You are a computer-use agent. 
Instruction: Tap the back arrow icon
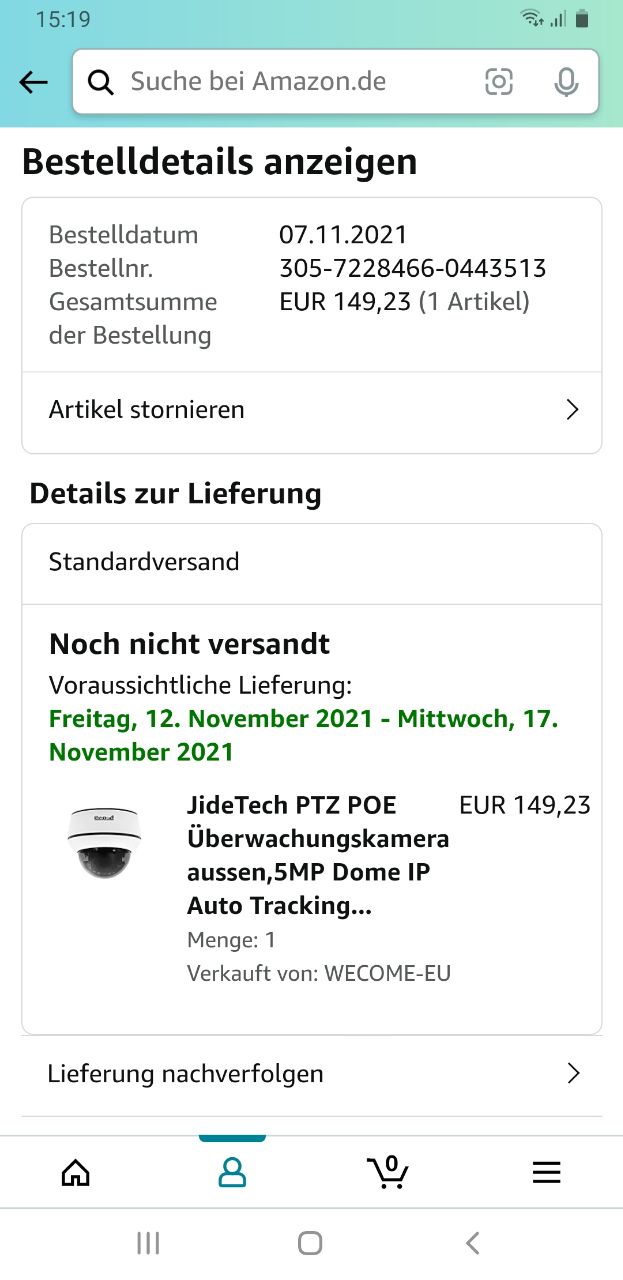click(34, 82)
